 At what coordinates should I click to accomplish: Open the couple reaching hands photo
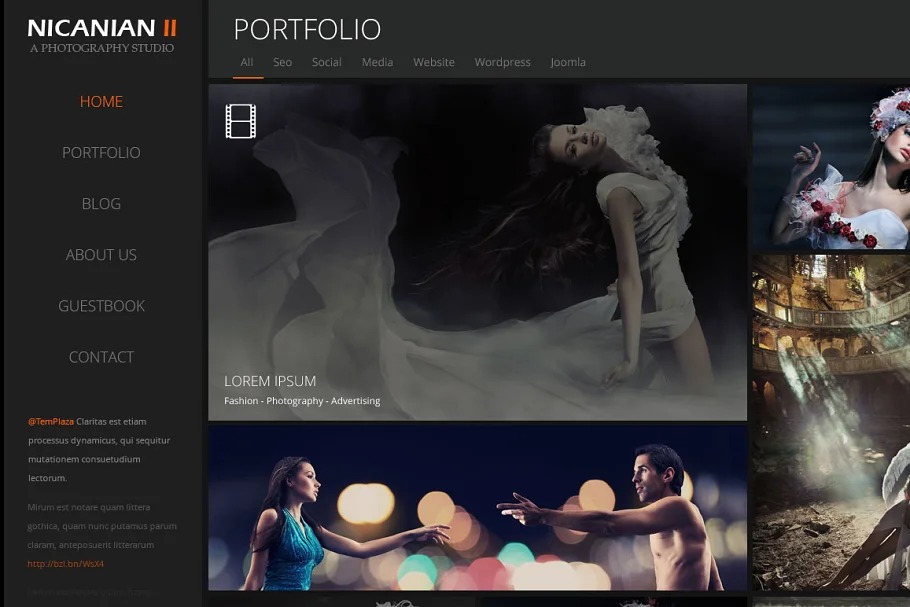click(x=477, y=508)
